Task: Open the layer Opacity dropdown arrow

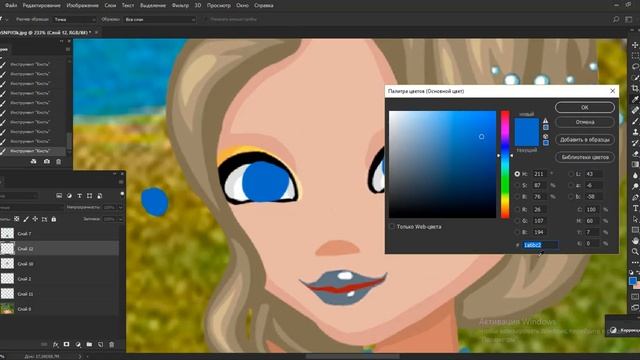Action: point(120,207)
